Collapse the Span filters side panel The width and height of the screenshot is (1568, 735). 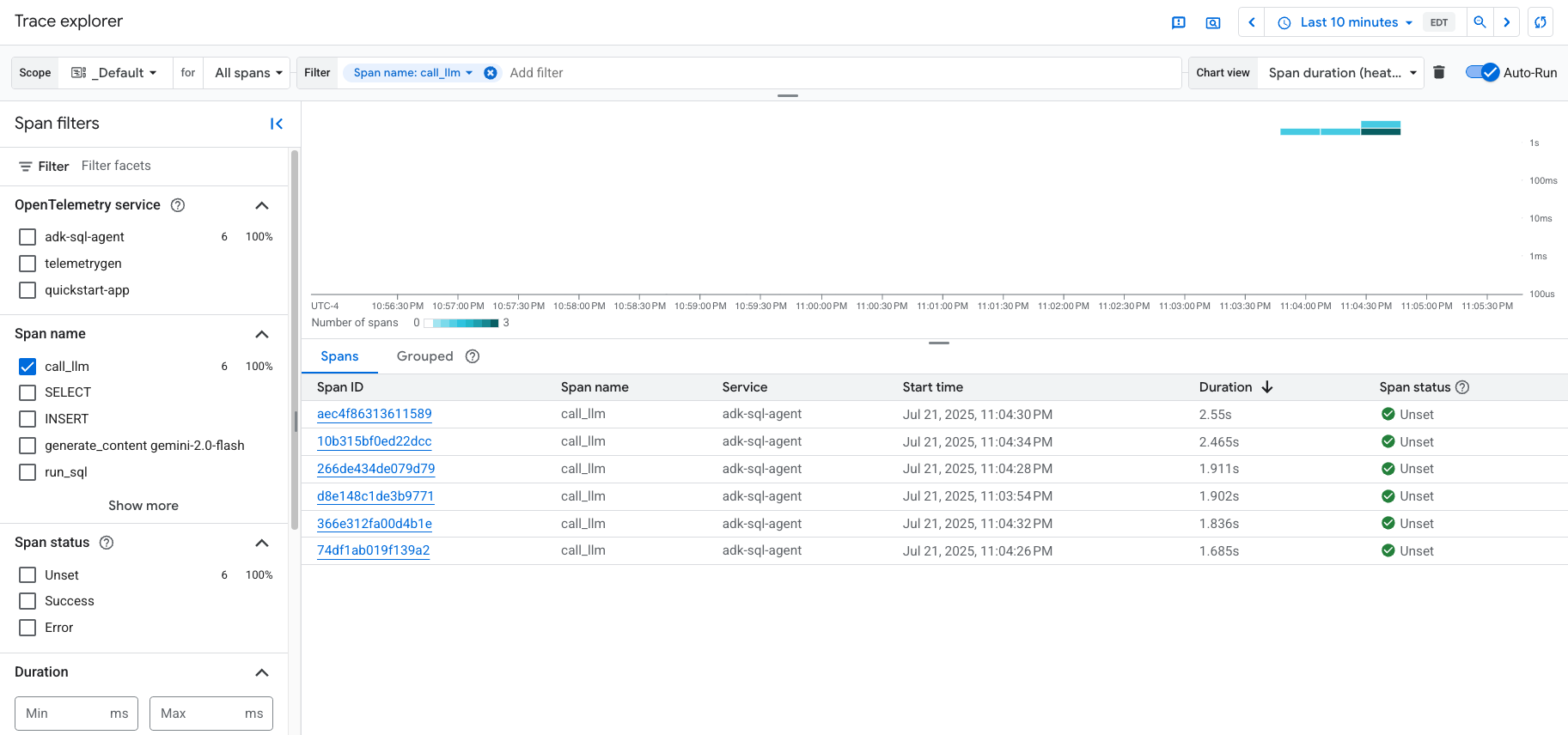click(277, 124)
